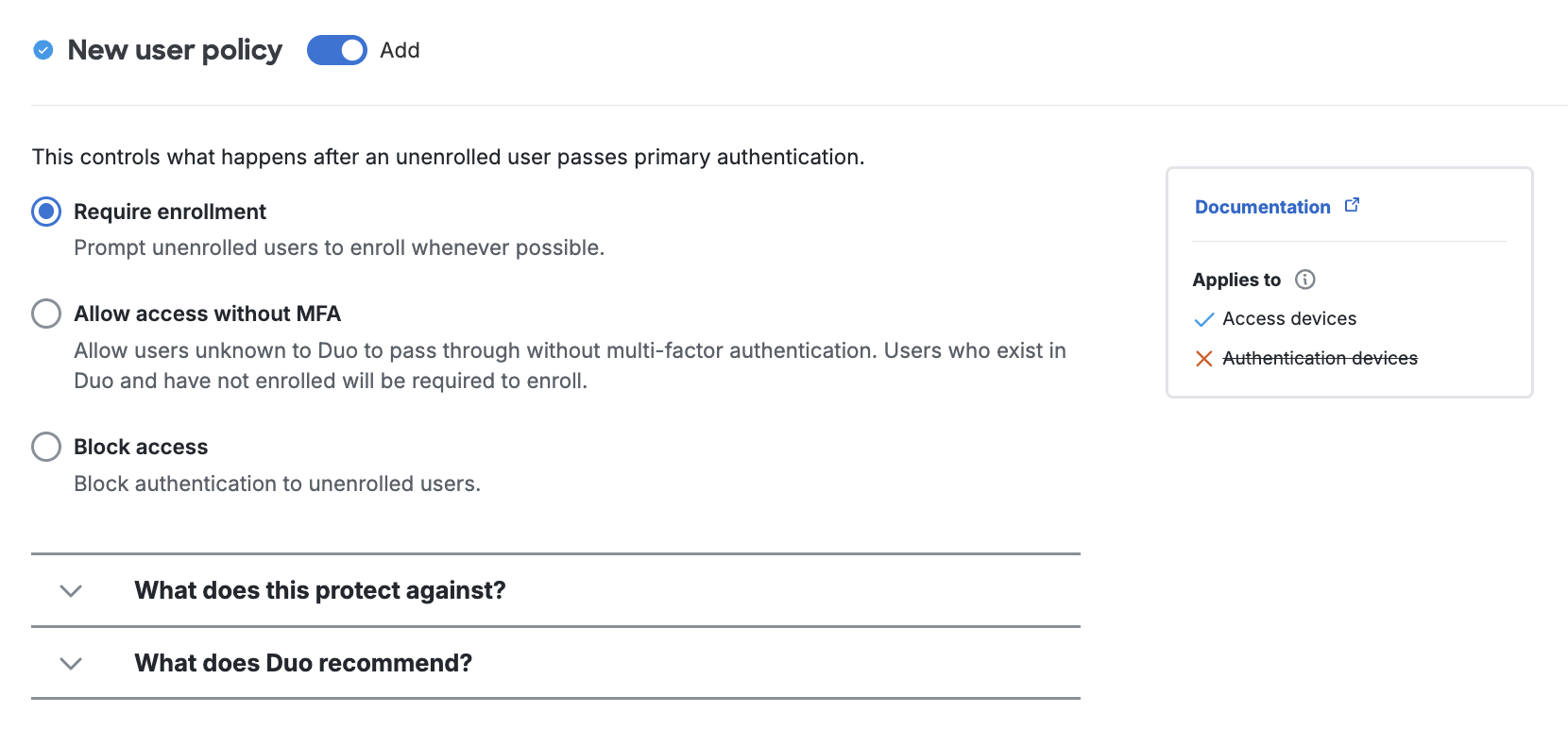Select the Allow access without MFA option
This screenshot has width=1568, height=730.
45,314
